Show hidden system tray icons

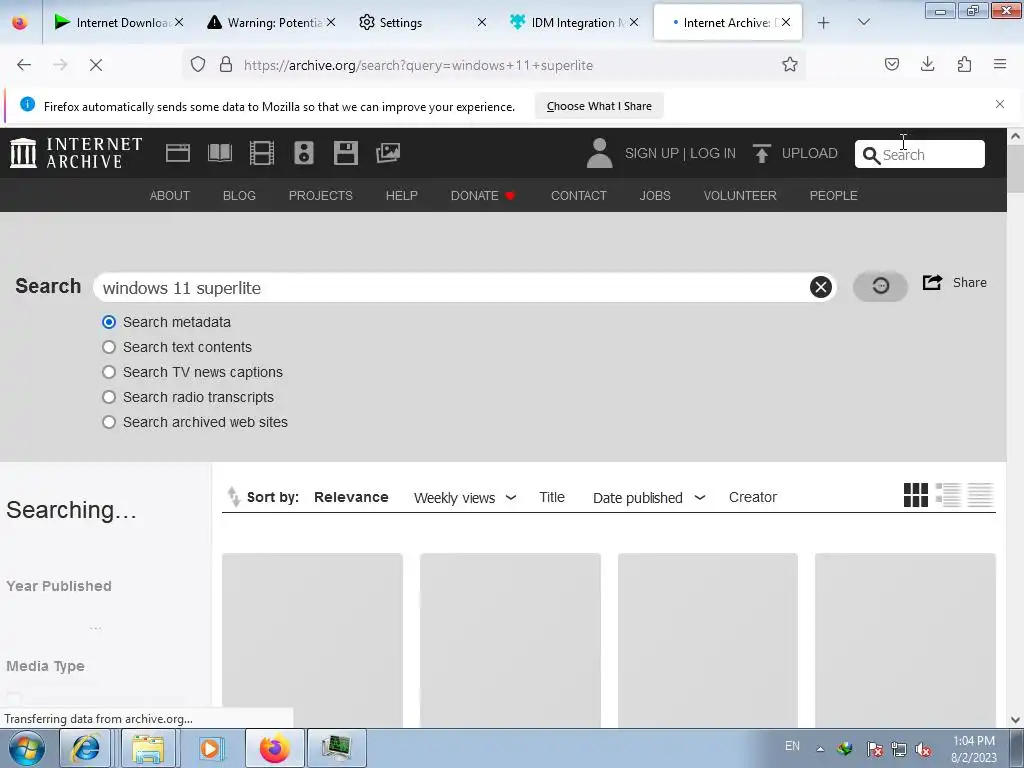point(820,749)
